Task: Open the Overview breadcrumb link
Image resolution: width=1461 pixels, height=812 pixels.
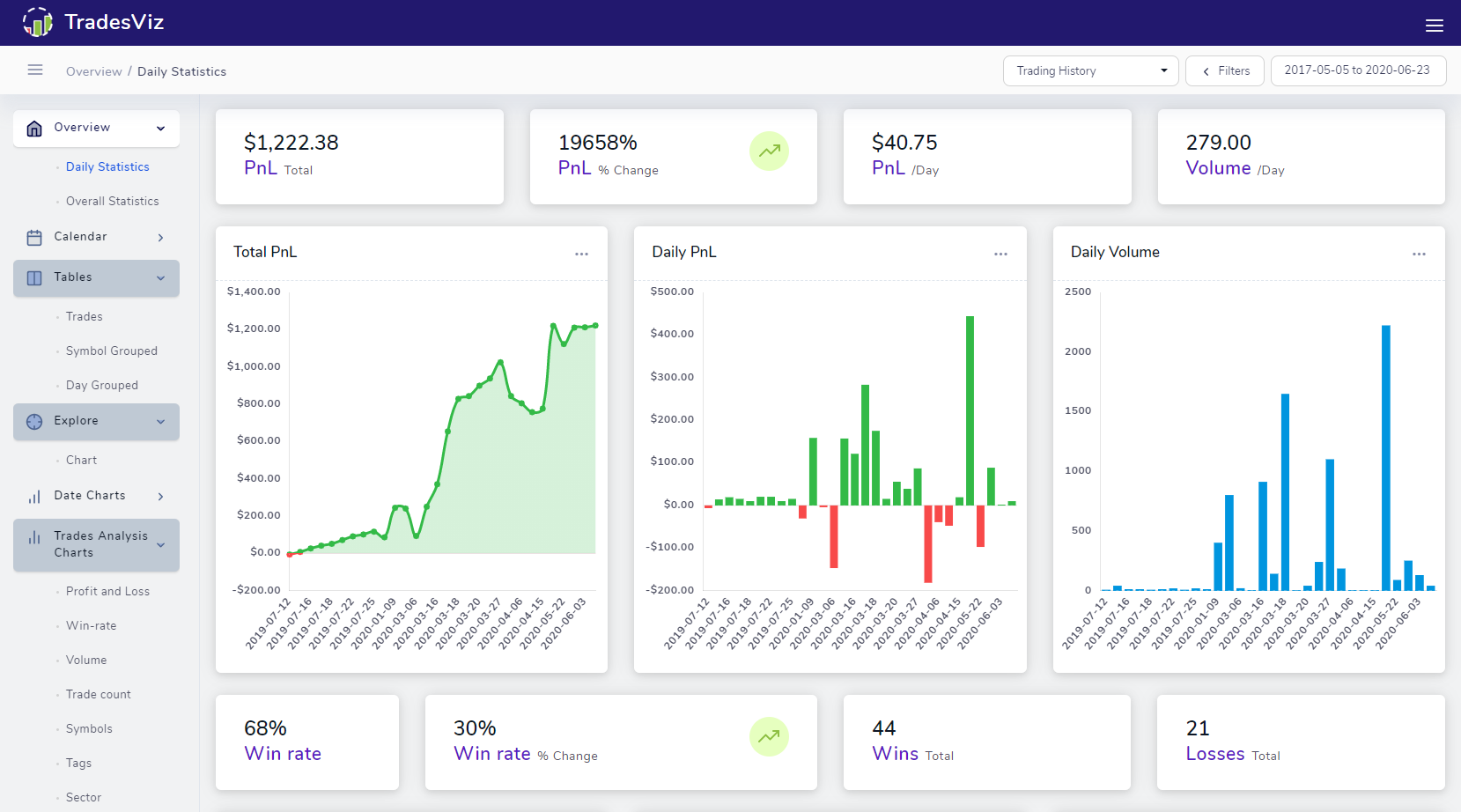Action: (x=93, y=71)
